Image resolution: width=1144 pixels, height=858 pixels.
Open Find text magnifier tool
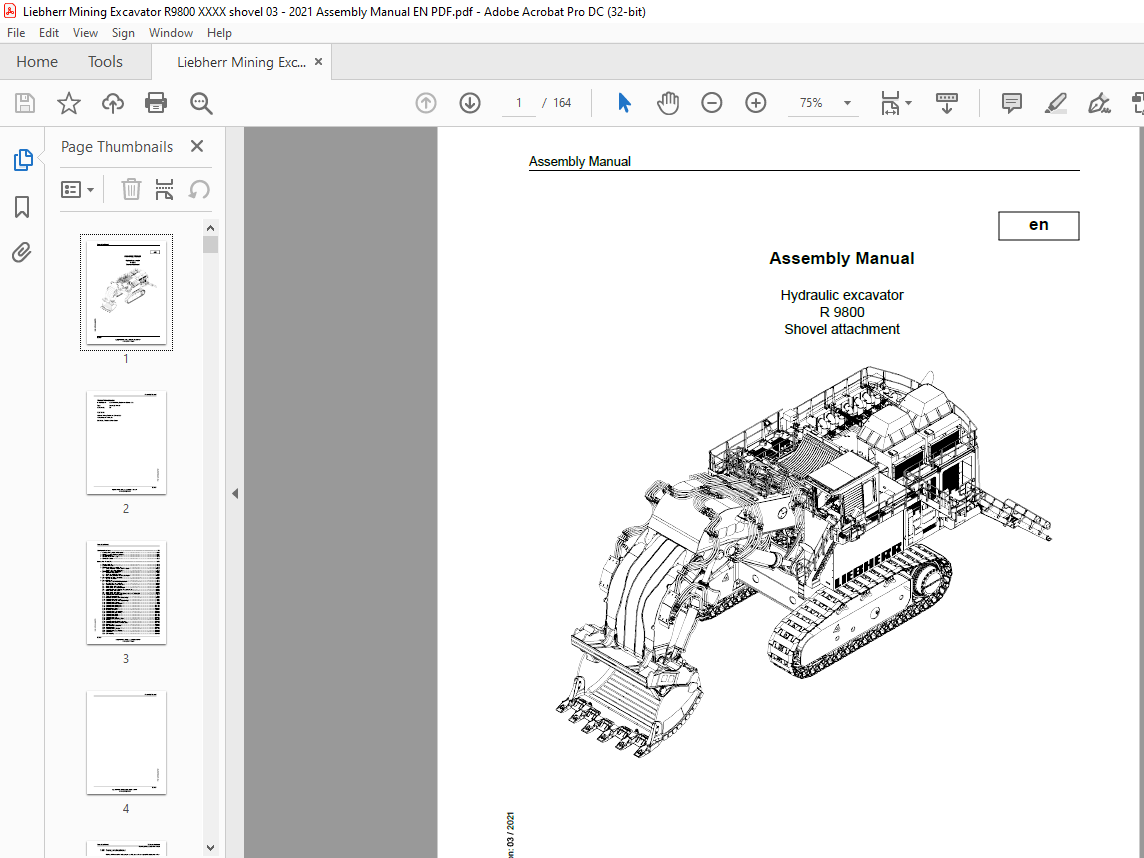(201, 103)
